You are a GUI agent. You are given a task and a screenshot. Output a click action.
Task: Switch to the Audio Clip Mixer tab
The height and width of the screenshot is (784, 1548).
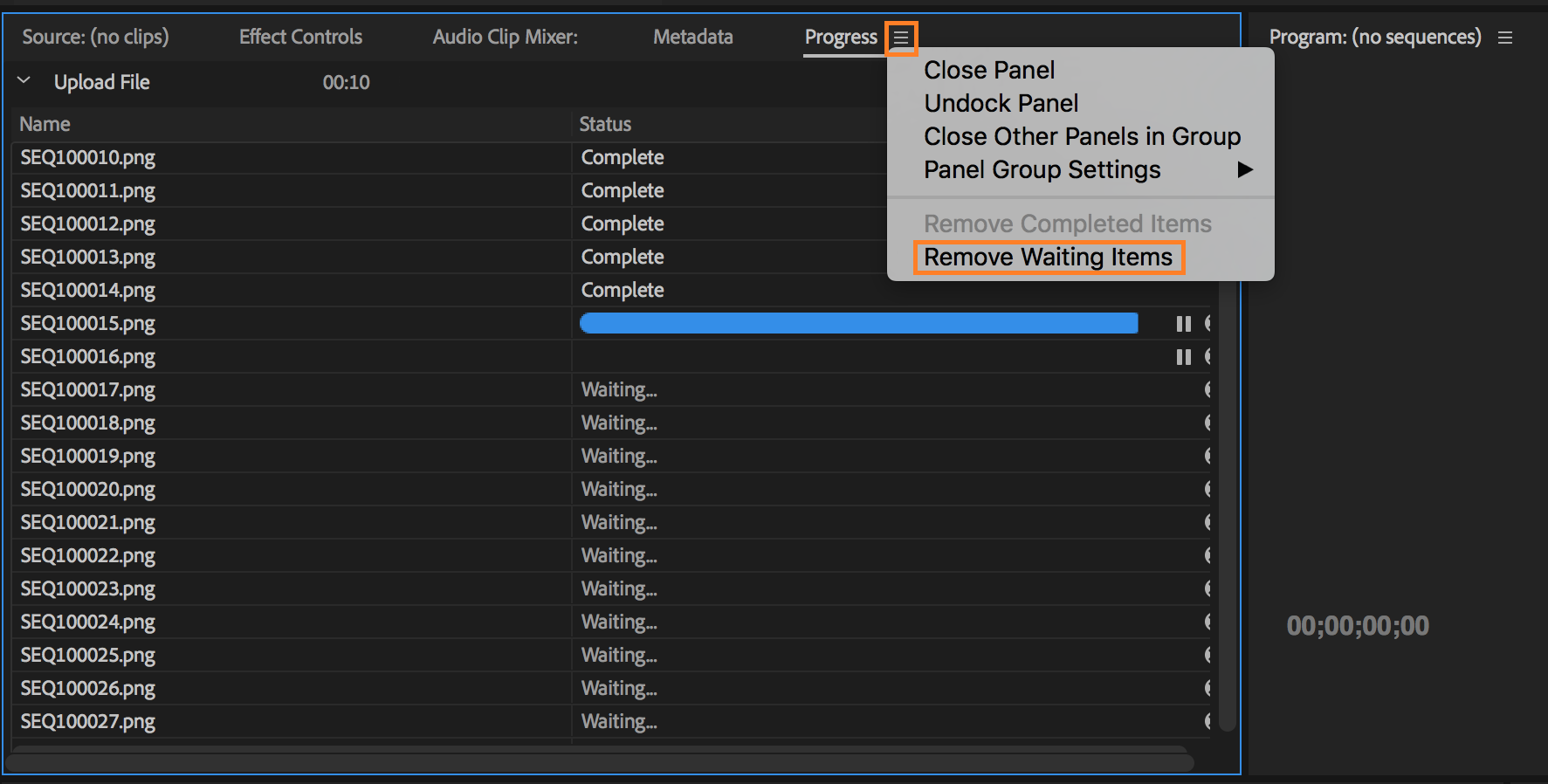tap(505, 37)
